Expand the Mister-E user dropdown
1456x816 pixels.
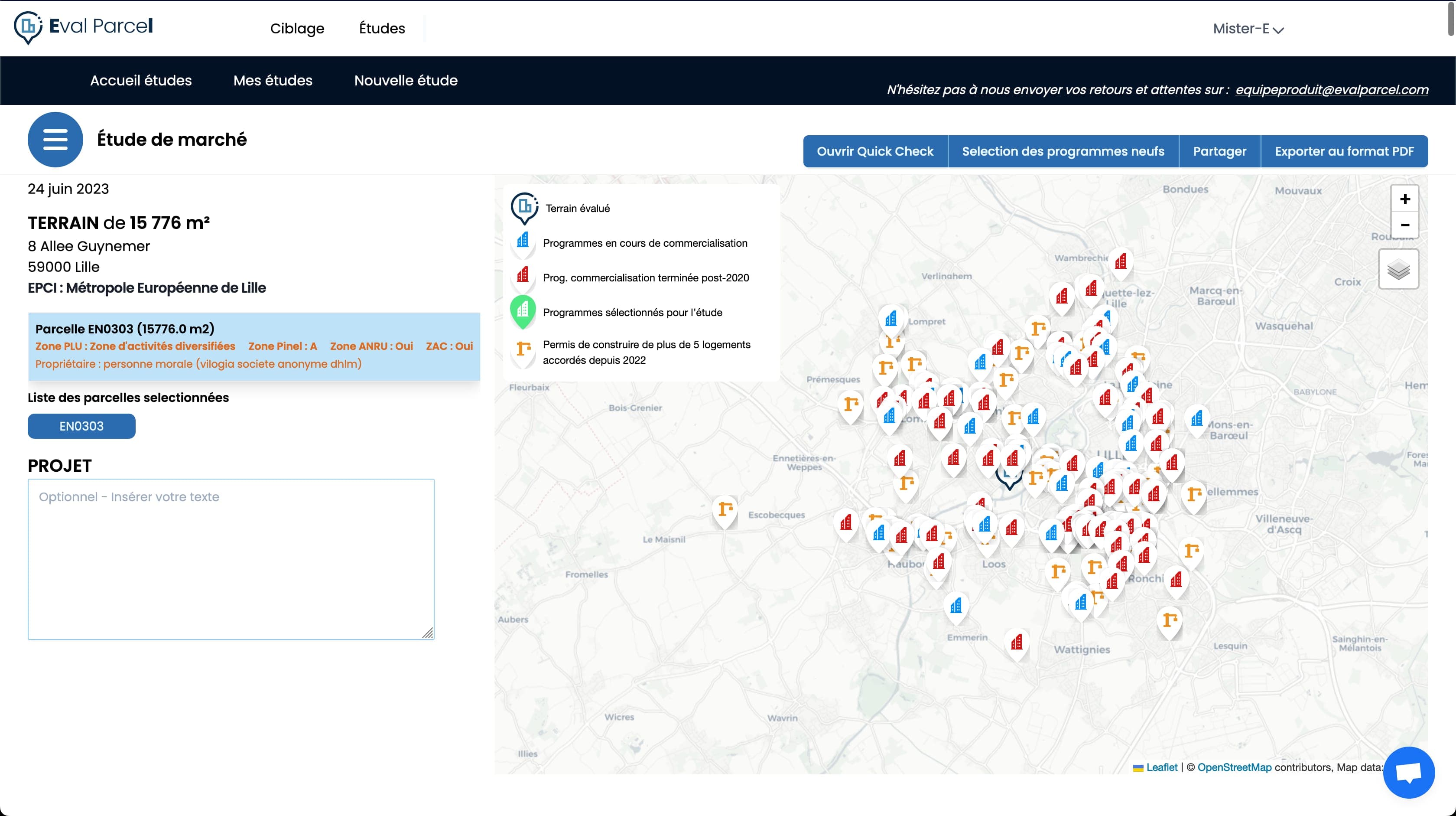(x=1248, y=29)
